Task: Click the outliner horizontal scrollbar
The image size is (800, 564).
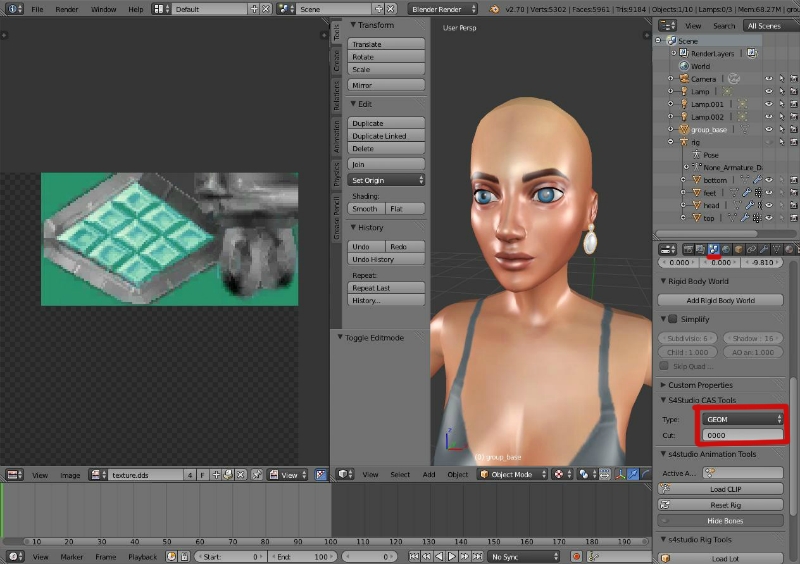Action: coord(706,233)
